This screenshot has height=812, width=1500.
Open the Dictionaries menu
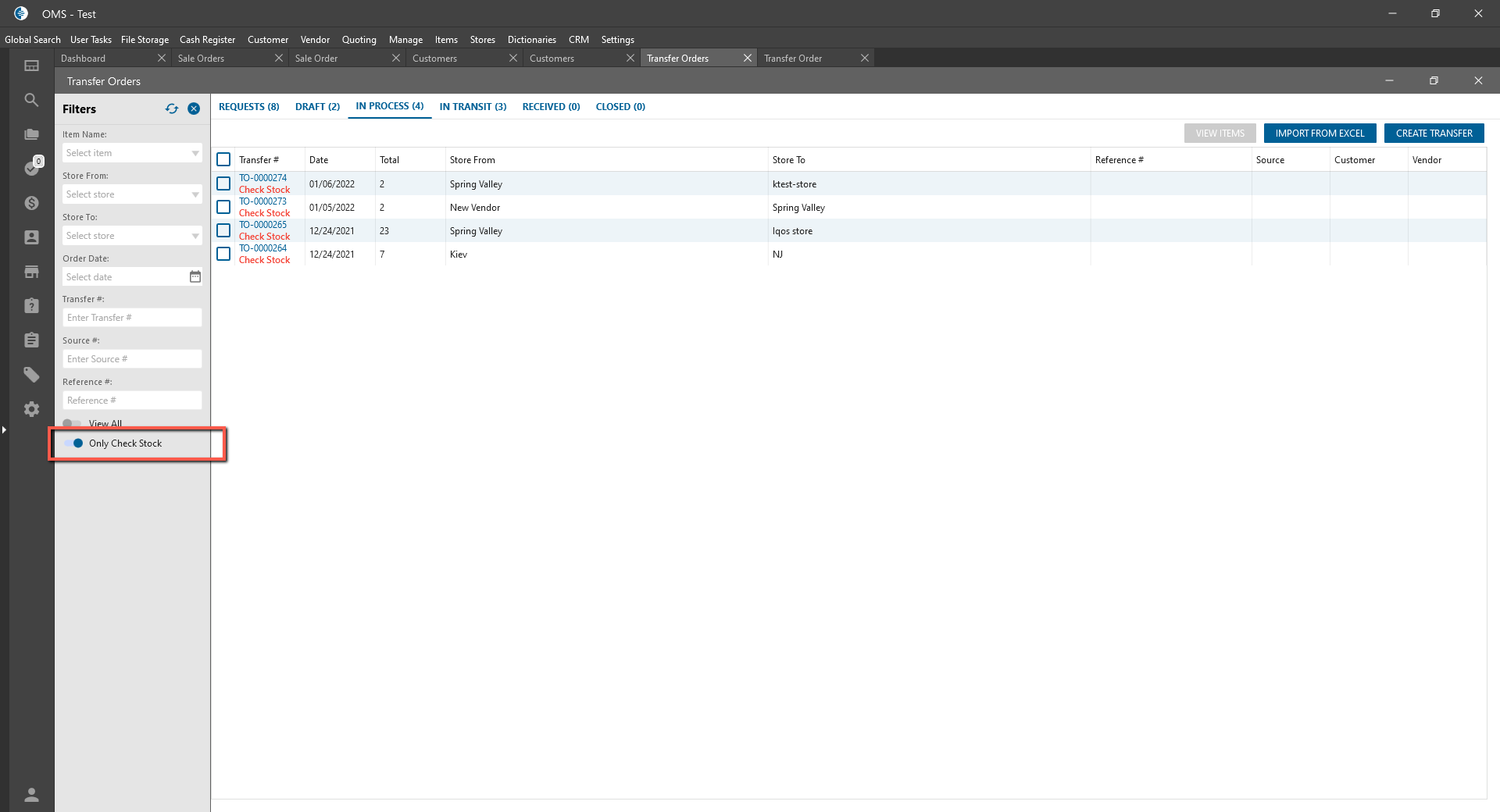click(x=531, y=40)
